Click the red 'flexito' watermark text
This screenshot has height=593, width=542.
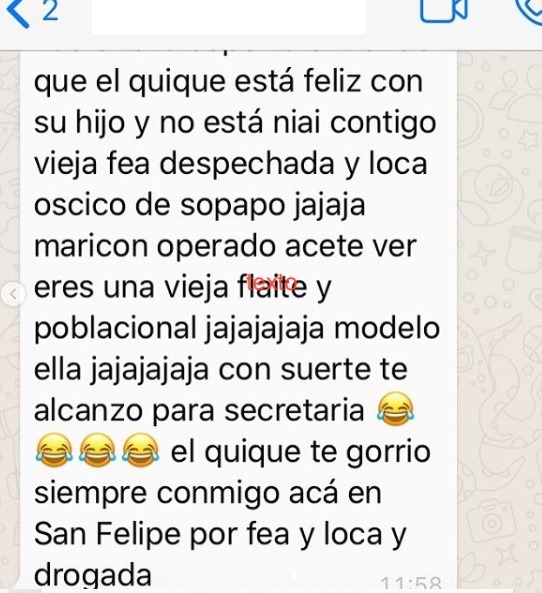pos(272,282)
